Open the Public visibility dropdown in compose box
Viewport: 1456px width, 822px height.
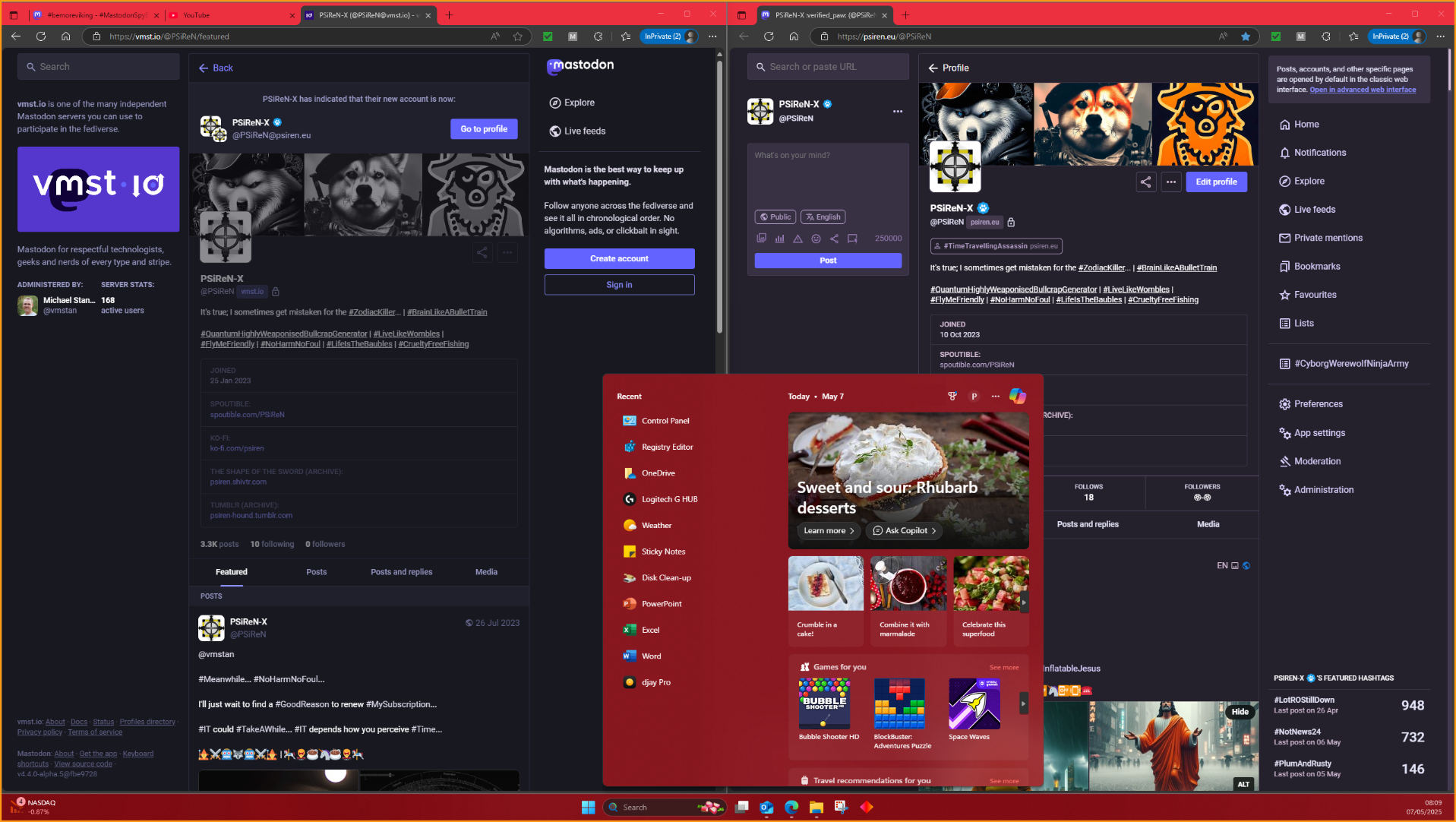[x=775, y=217]
